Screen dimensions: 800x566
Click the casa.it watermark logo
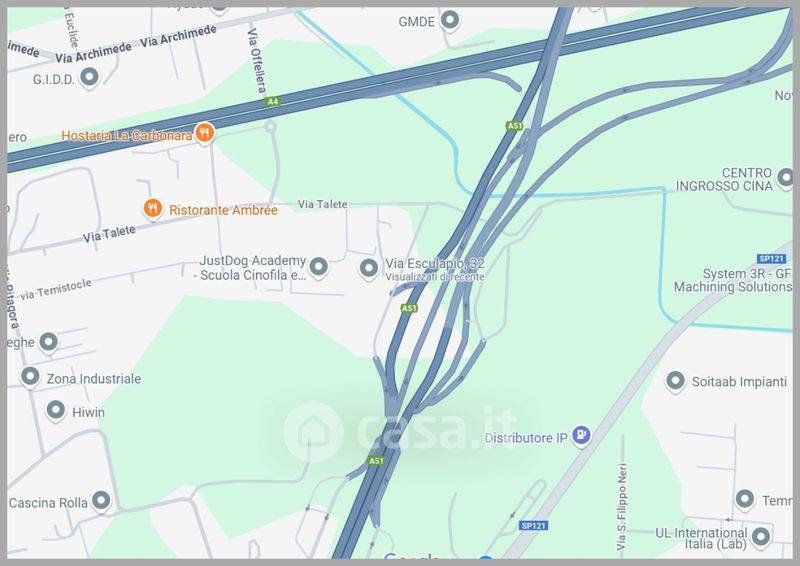click(401, 432)
